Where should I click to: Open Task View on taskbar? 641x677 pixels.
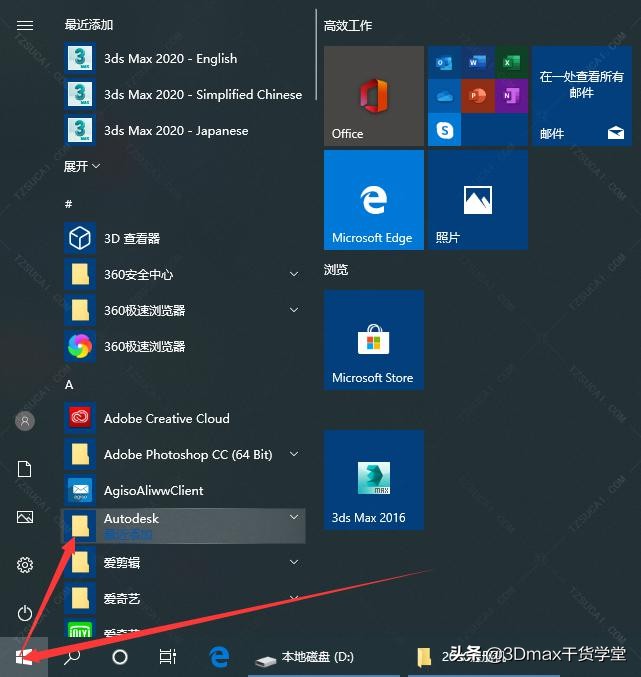pos(167,657)
